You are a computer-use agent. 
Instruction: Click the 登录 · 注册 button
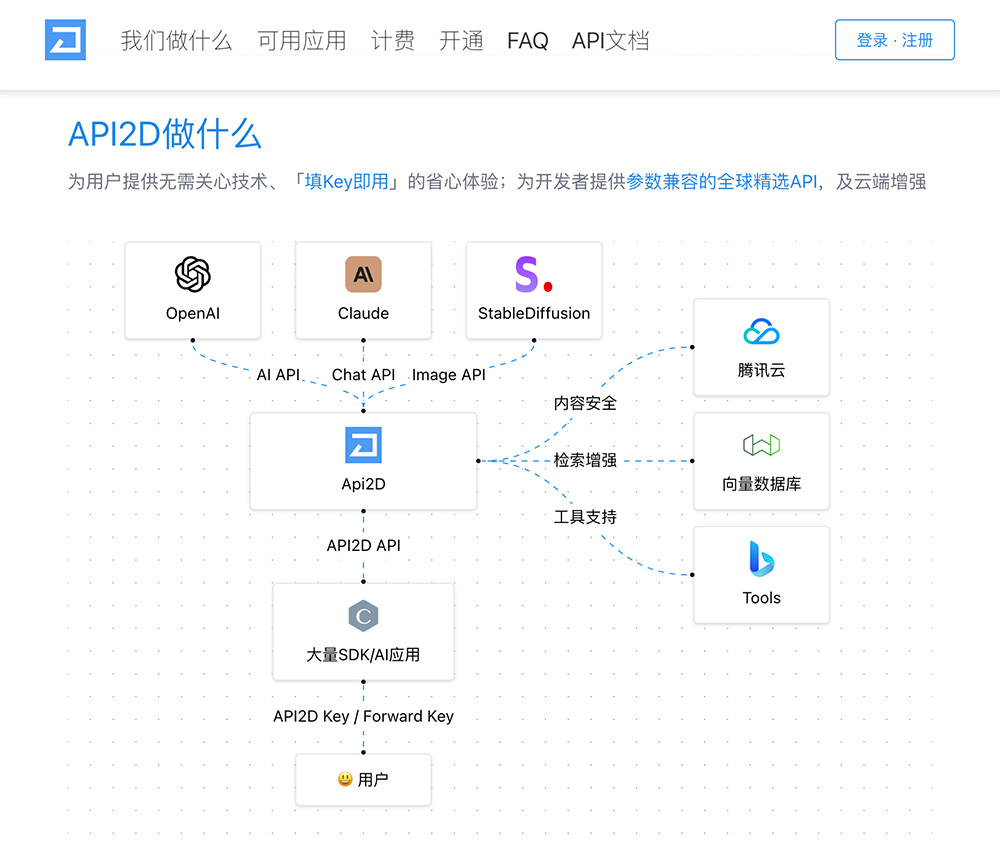[x=895, y=40]
